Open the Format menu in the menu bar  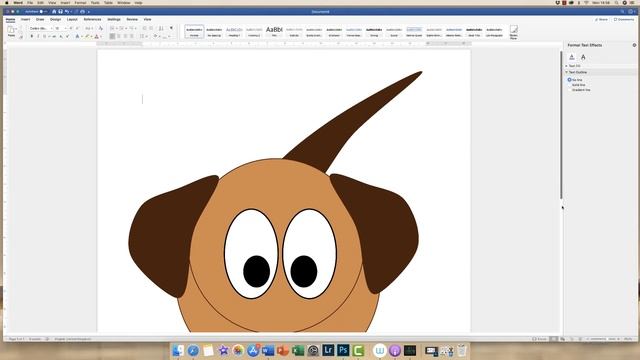80,2
